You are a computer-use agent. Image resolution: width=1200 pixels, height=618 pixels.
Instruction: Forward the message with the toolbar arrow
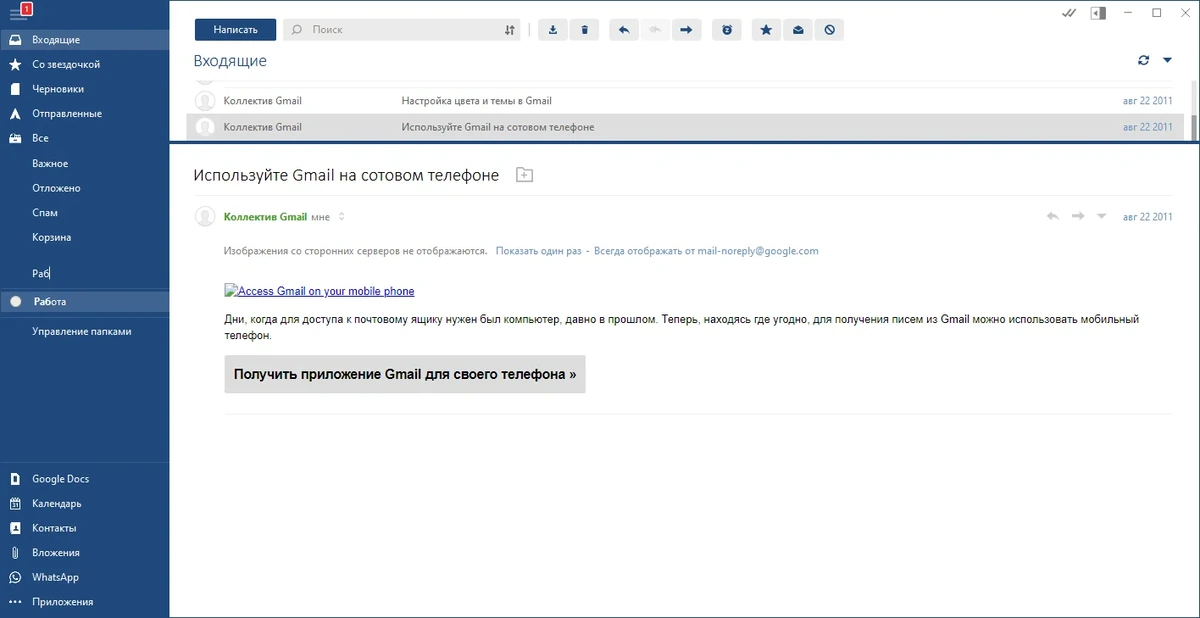pyautogui.click(x=685, y=30)
